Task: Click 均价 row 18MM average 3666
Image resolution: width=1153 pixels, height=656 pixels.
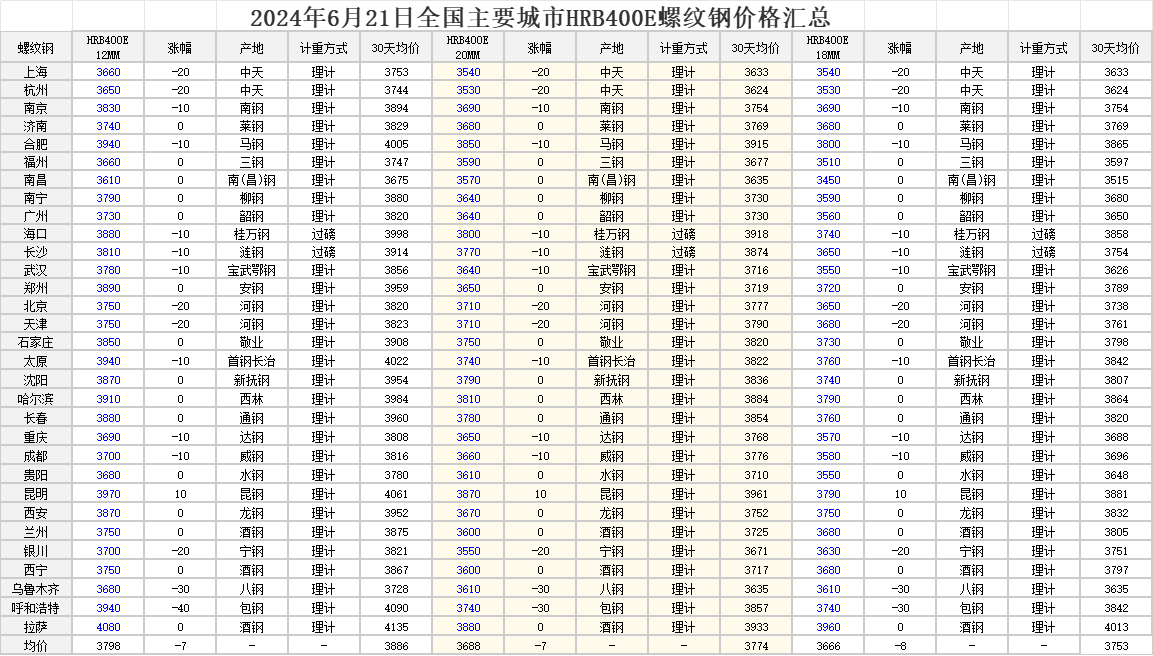Action: 828,646
